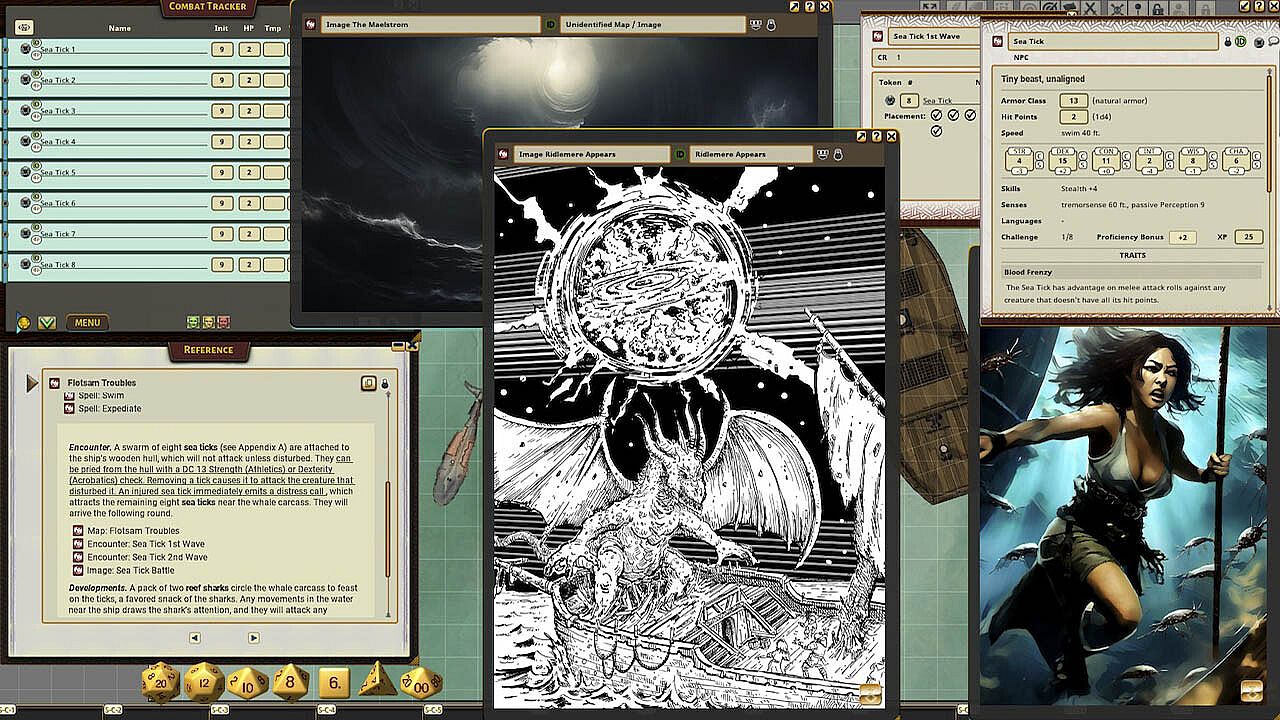The image size is (1280, 720).
Task: Select the S-C-4 hotkey slot
Action: (326, 711)
